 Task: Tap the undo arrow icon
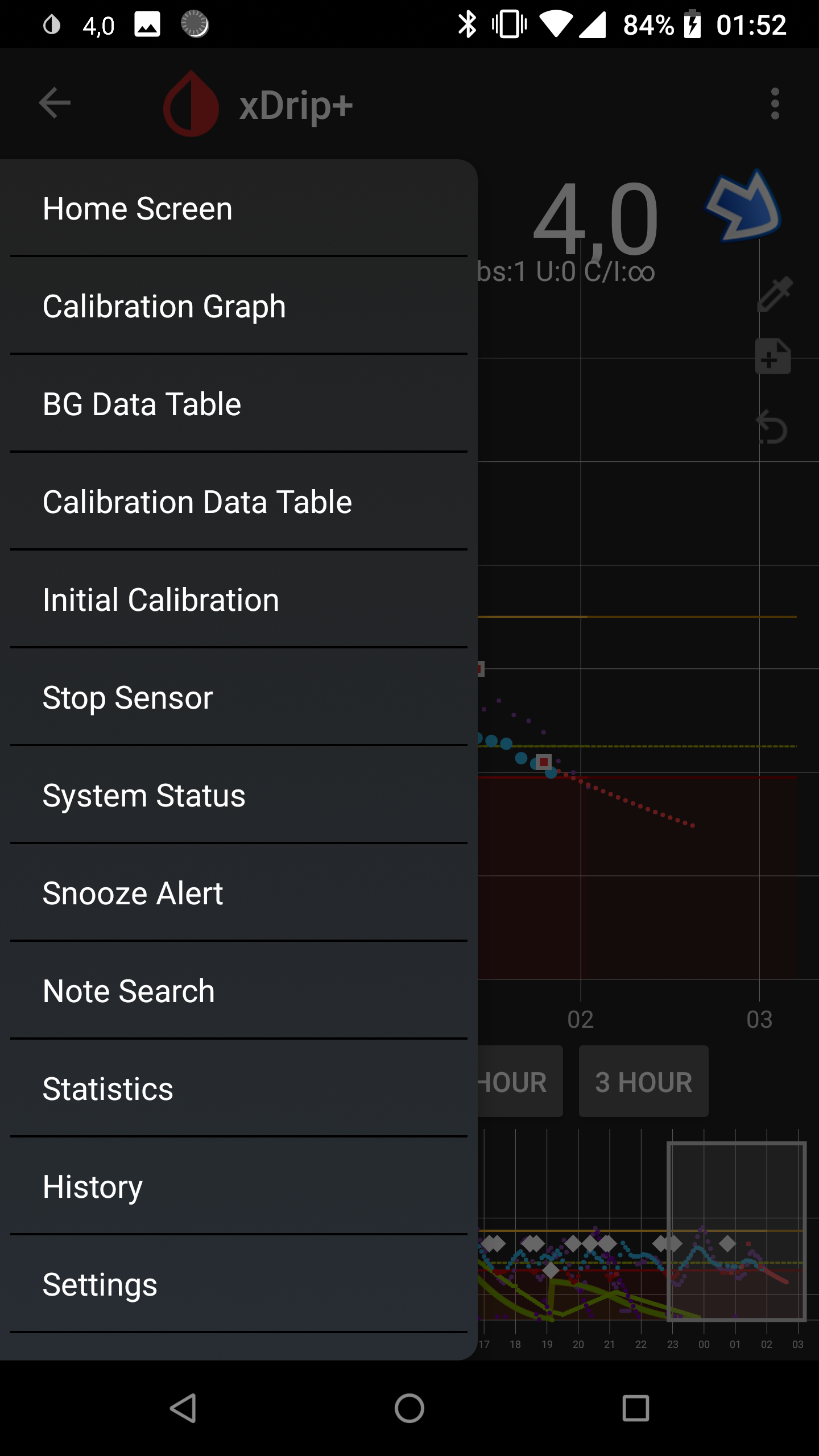pos(772,427)
